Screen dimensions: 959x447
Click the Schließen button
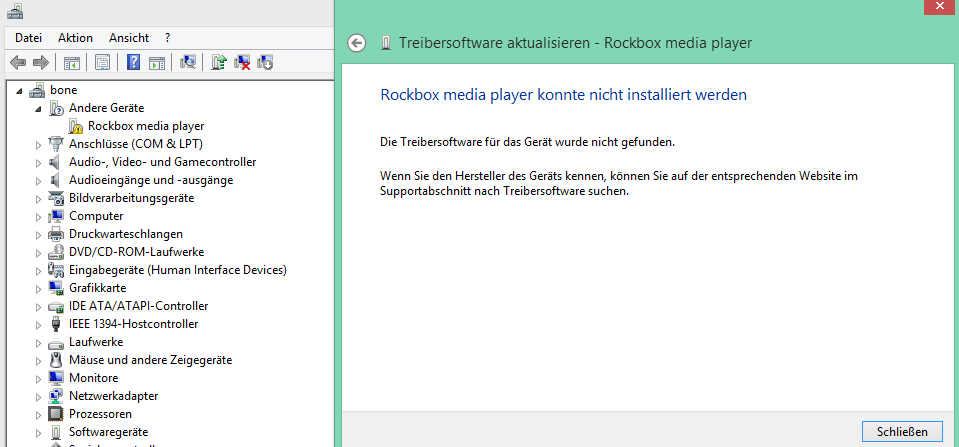click(902, 431)
